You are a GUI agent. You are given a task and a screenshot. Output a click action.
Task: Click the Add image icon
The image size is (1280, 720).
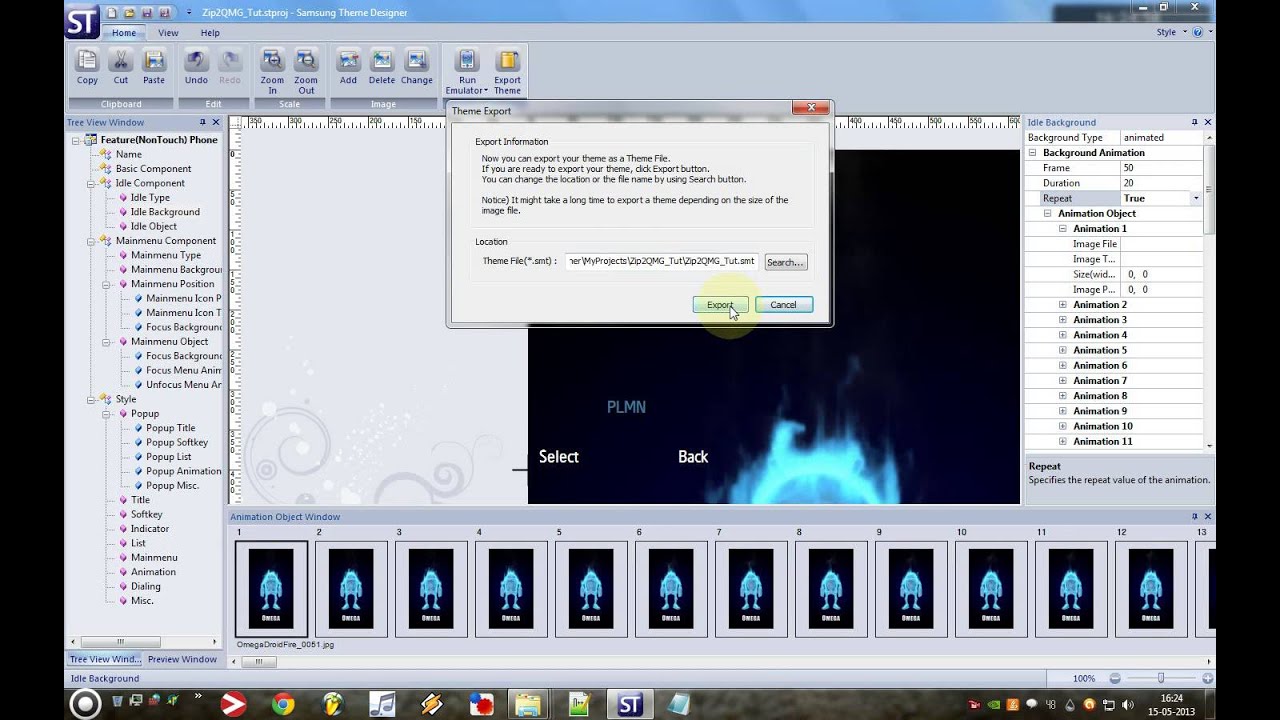pyautogui.click(x=348, y=60)
